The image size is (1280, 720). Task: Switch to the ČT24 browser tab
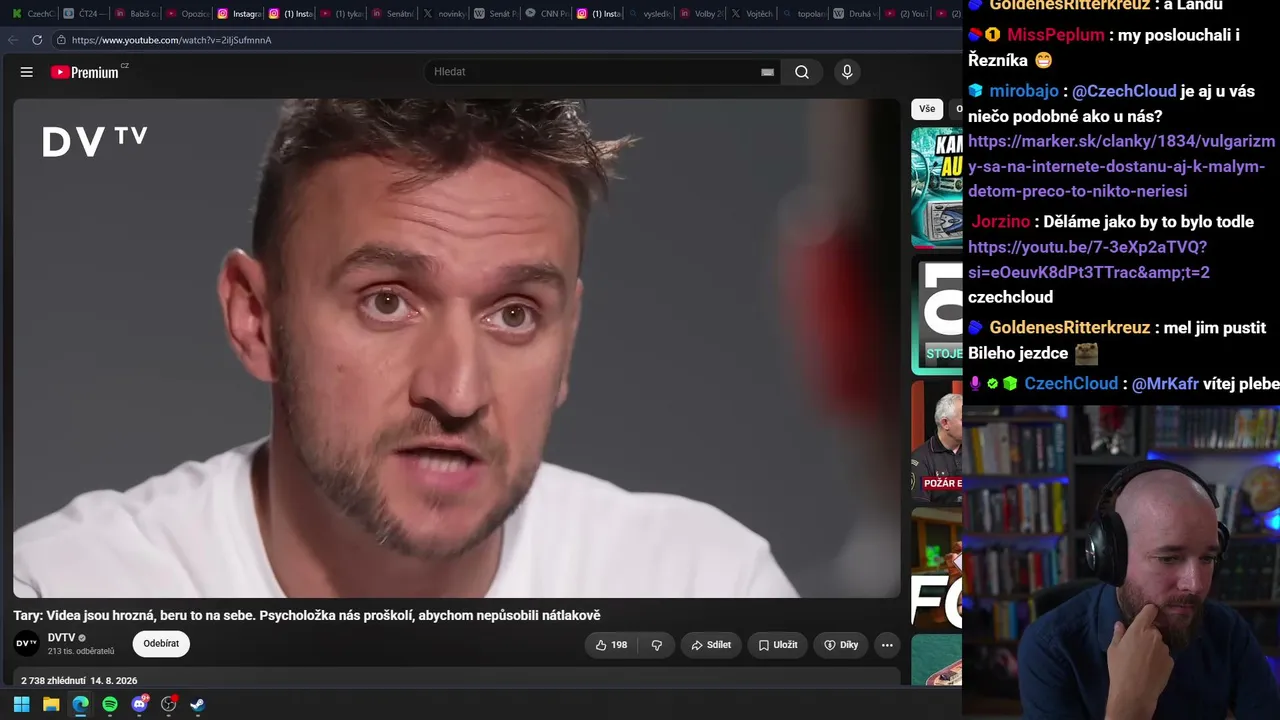[x=84, y=14]
